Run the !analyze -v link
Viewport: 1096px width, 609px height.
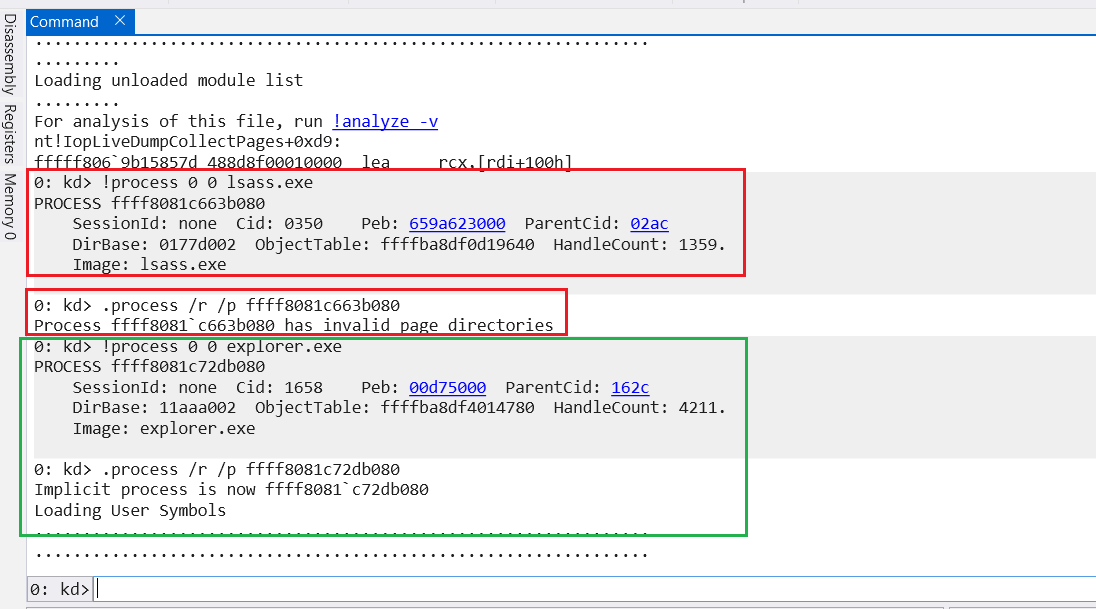[385, 121]
